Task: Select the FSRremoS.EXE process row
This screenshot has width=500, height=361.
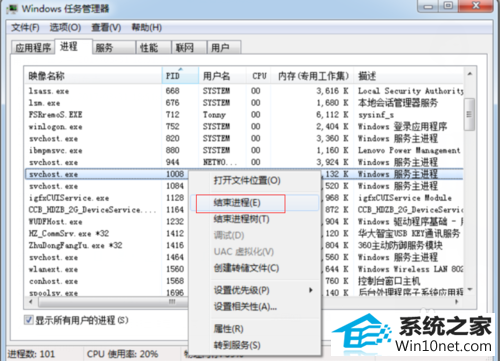Action: pos(244,115)
